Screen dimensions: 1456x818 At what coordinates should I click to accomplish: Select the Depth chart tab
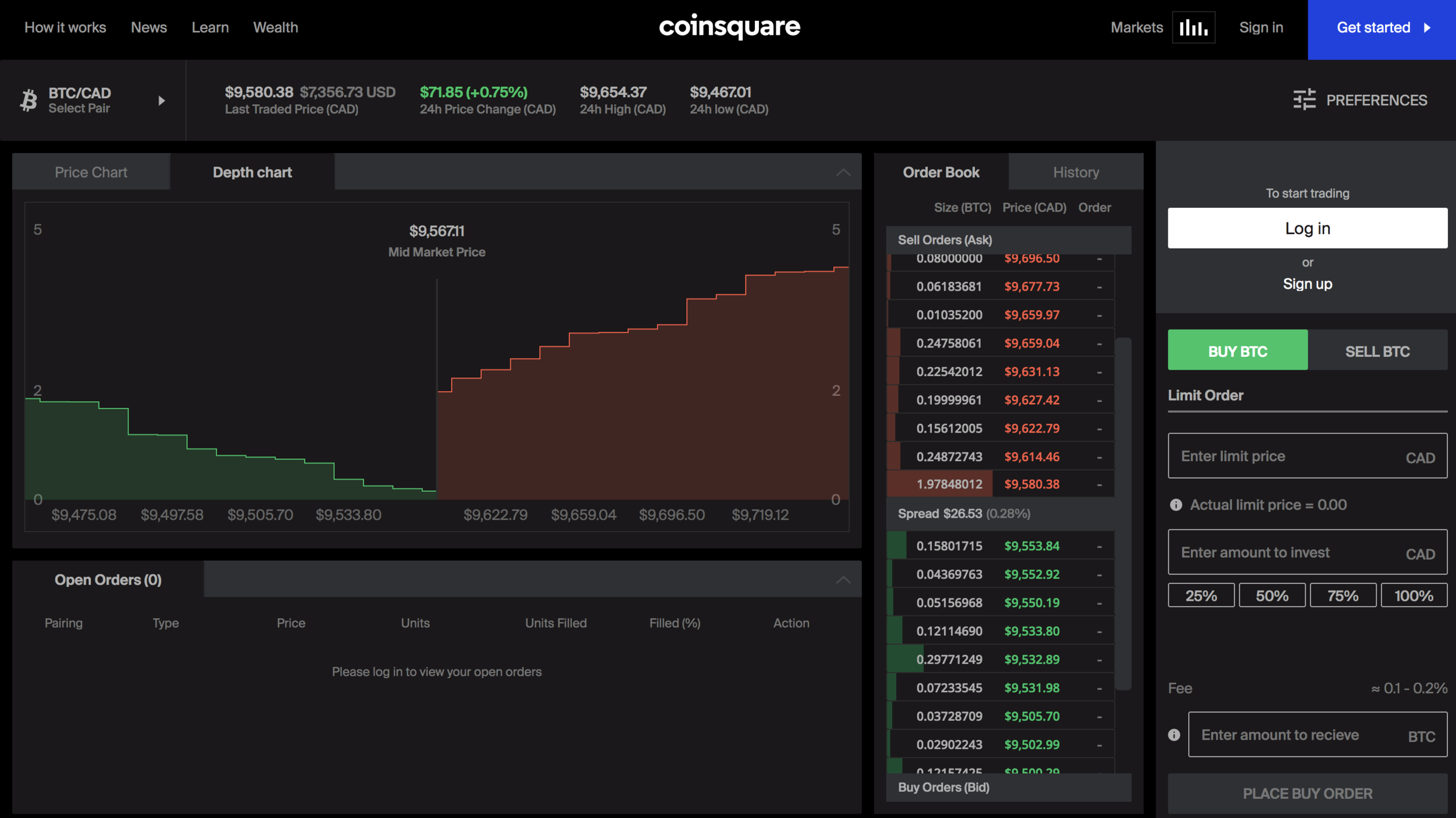tap(252, 172)
